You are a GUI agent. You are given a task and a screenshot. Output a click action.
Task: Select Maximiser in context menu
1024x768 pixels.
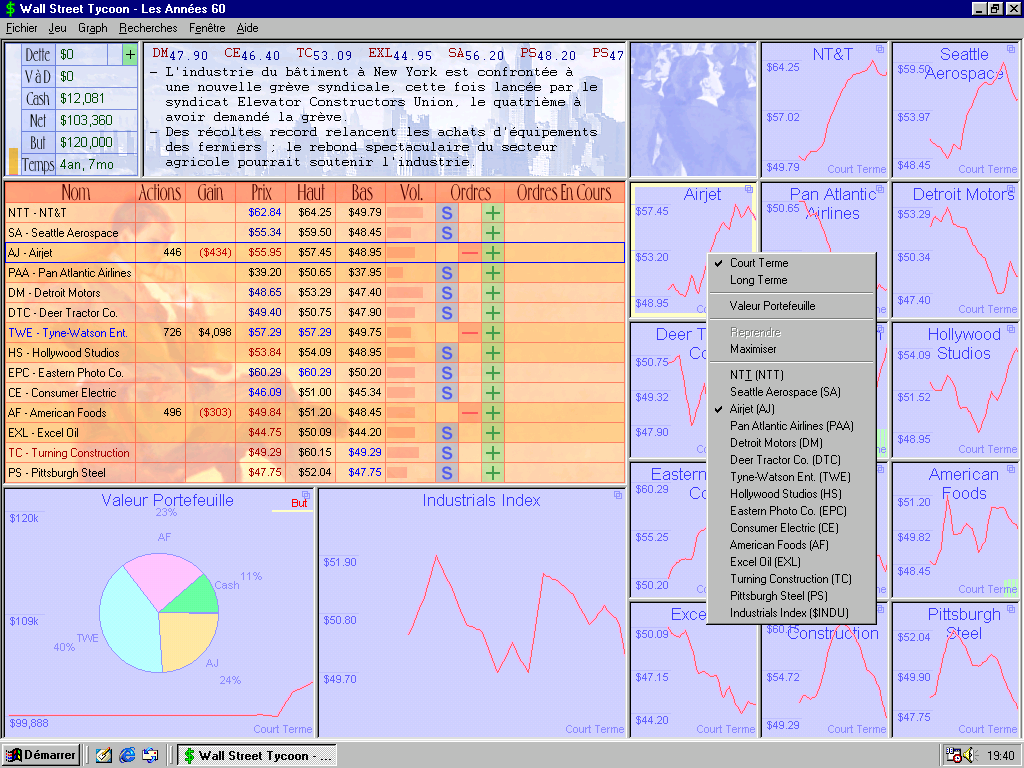pyautogui.click(x=791, y=349)
